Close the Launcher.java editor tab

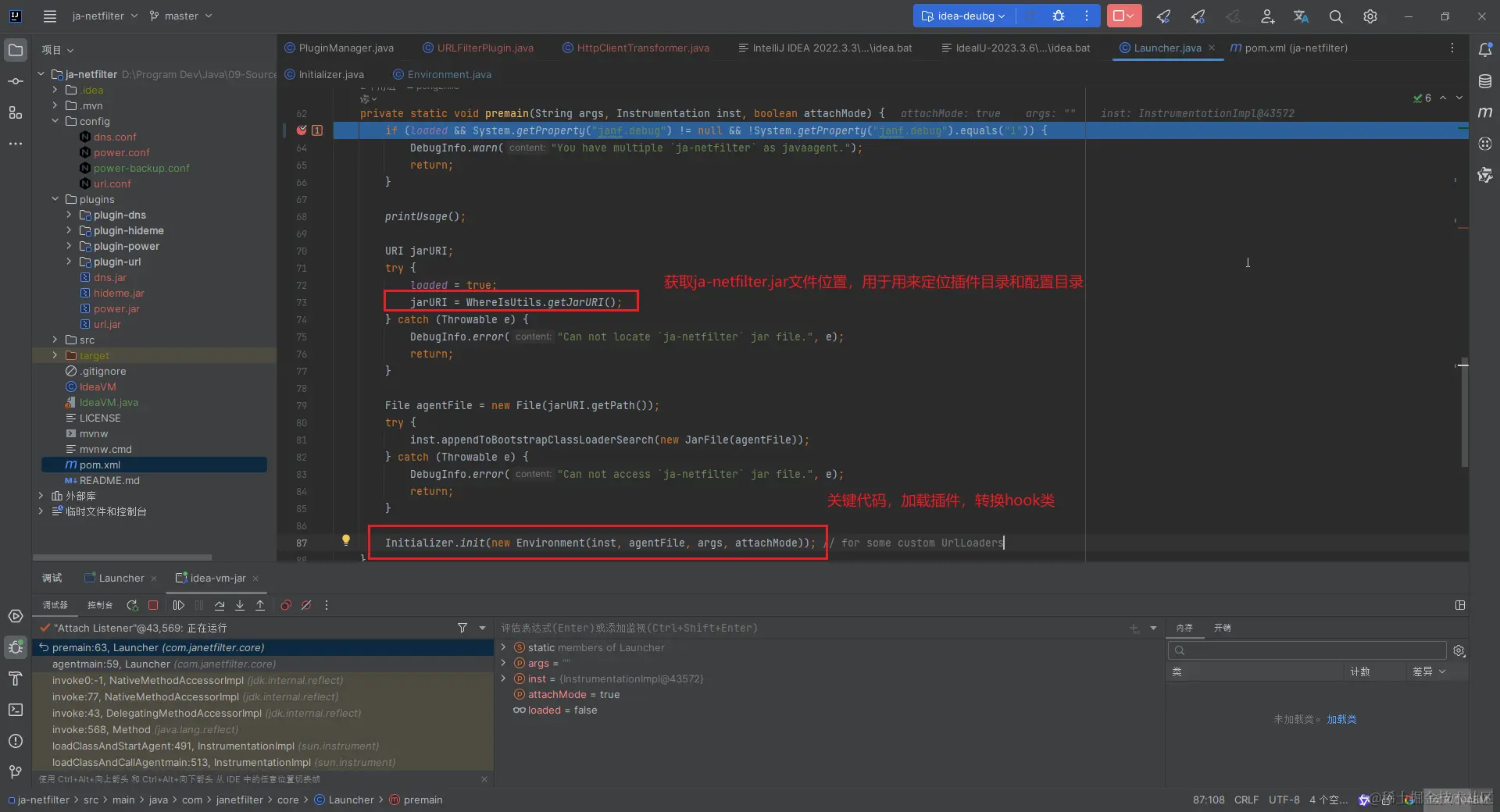tap(1212, 48)
